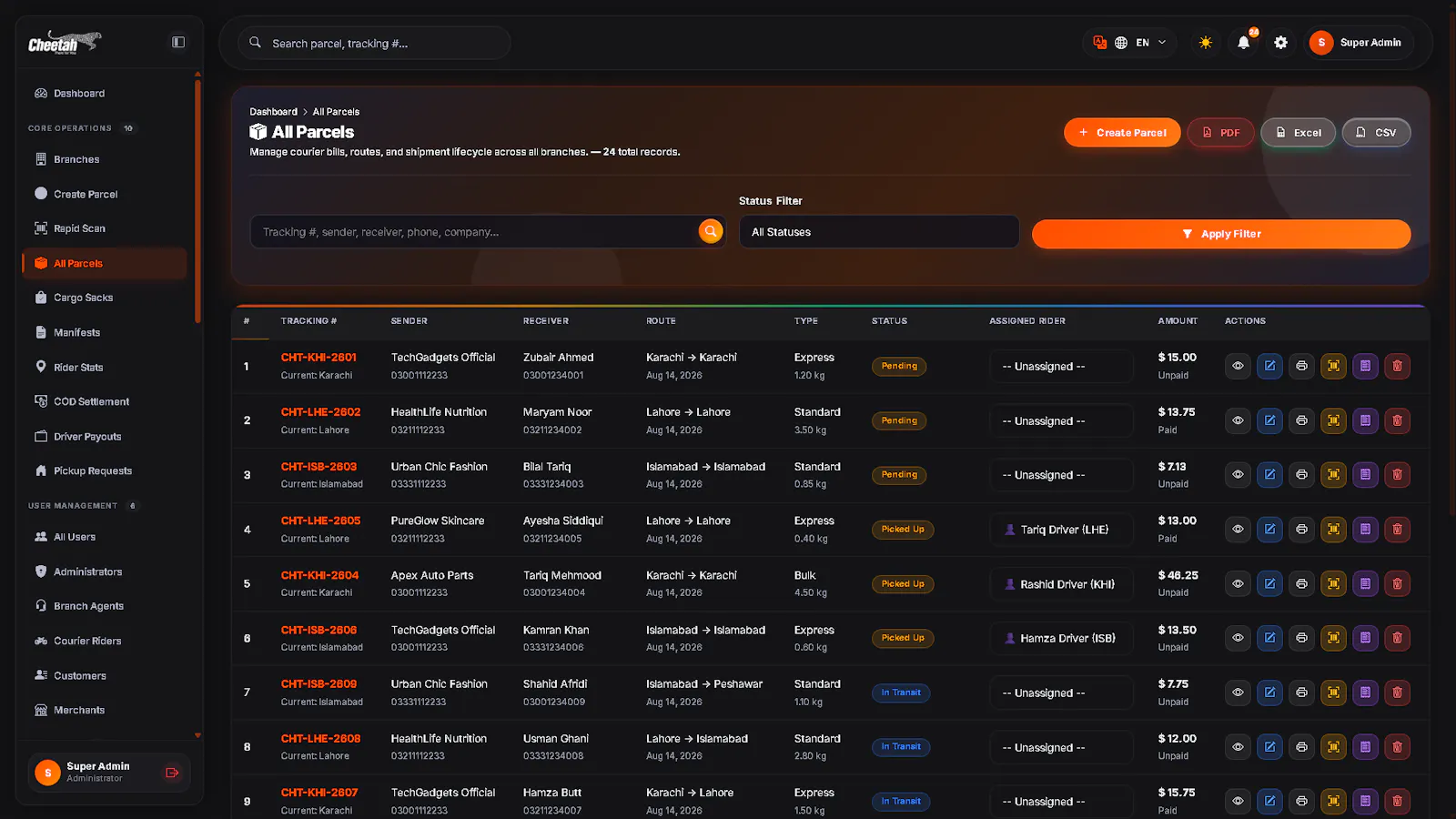Export parcels as PDF
The image size is (1456, 819).
(1220, 133)
